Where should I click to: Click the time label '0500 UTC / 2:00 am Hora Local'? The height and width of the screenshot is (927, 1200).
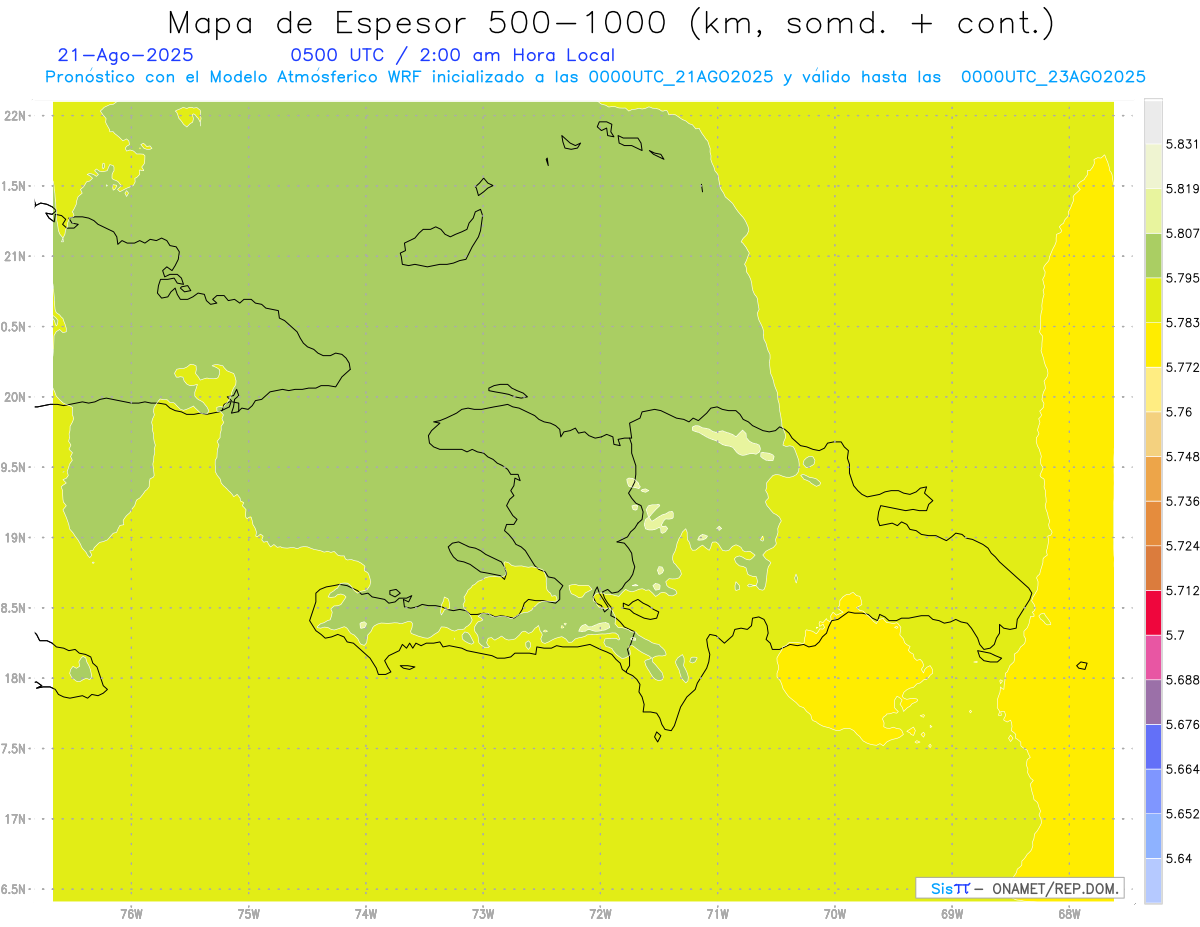tap(452, 56)
